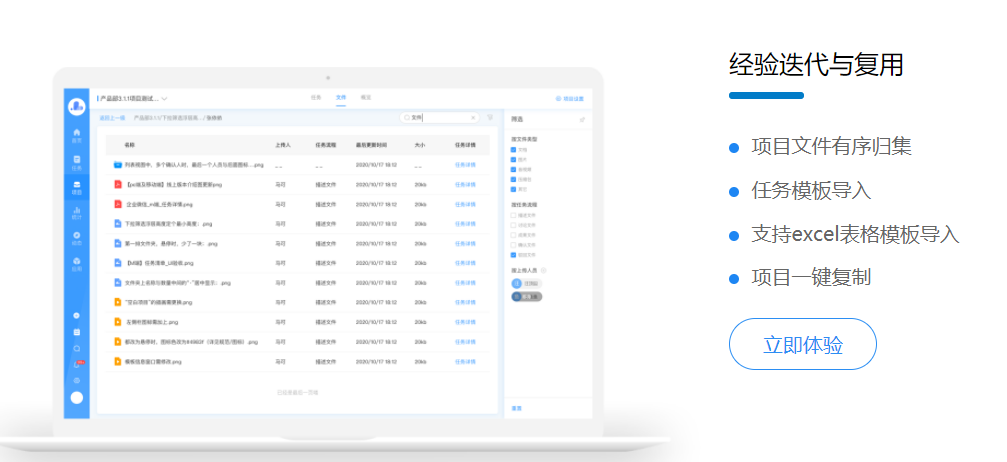1007x462 pixels.
Task: Switch to the 文件 tab
Action: click(x=340, y=98)
